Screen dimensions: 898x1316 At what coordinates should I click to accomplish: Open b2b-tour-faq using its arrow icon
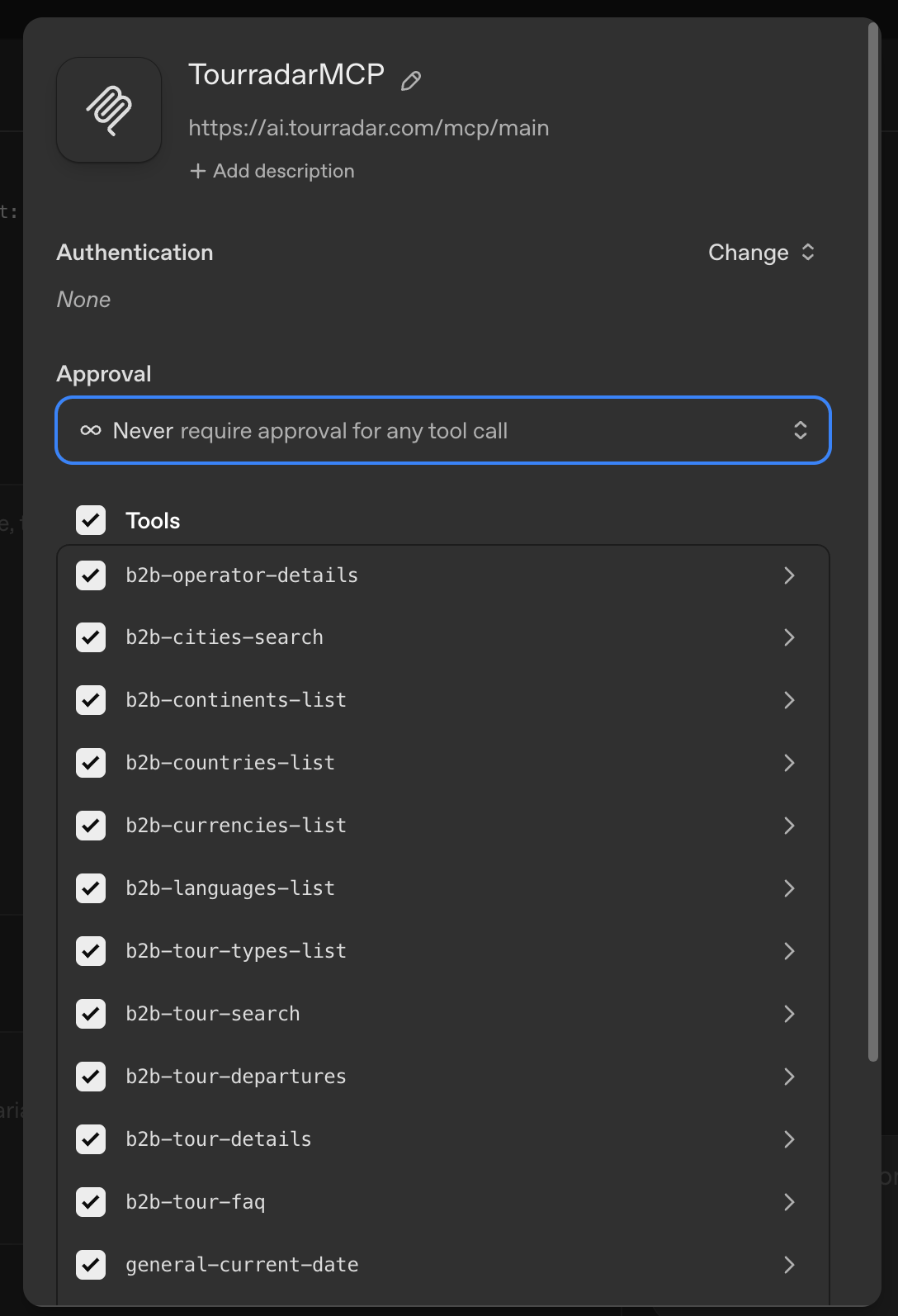pyautogui.click(x=789, y=1202)
